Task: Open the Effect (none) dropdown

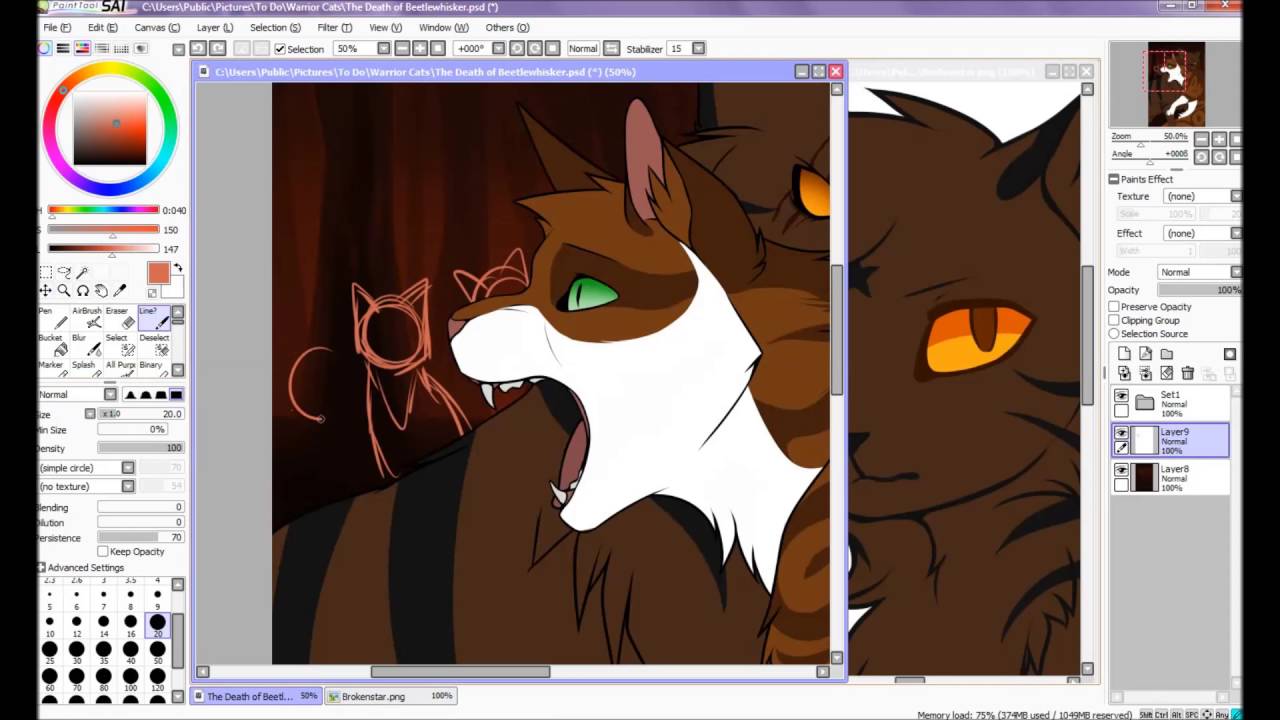Action: click(x=1236, y=233)
